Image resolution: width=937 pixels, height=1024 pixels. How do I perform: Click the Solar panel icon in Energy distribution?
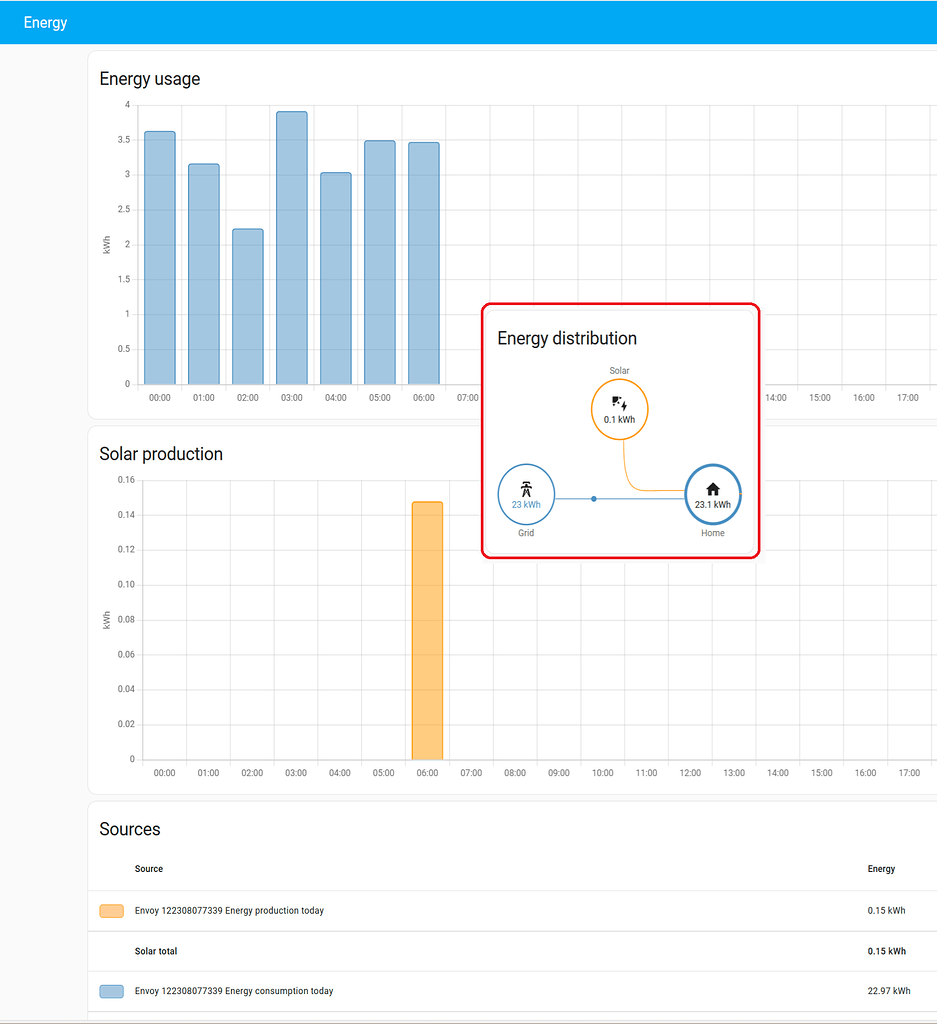click(620, 405)
